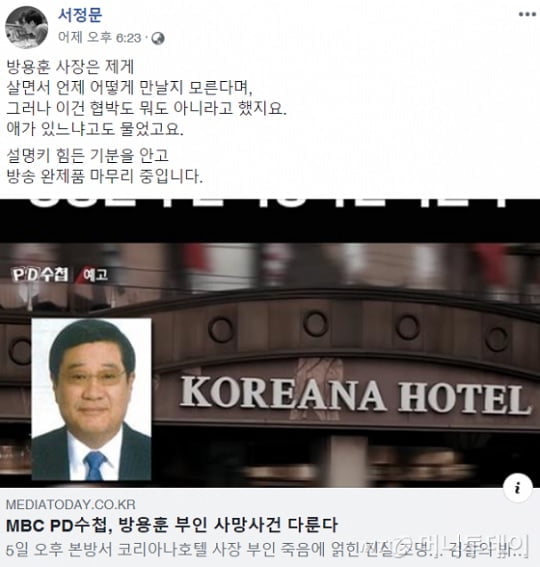Click the globe public-audience icon
The image size is (540, 567).
pos(158,38)
